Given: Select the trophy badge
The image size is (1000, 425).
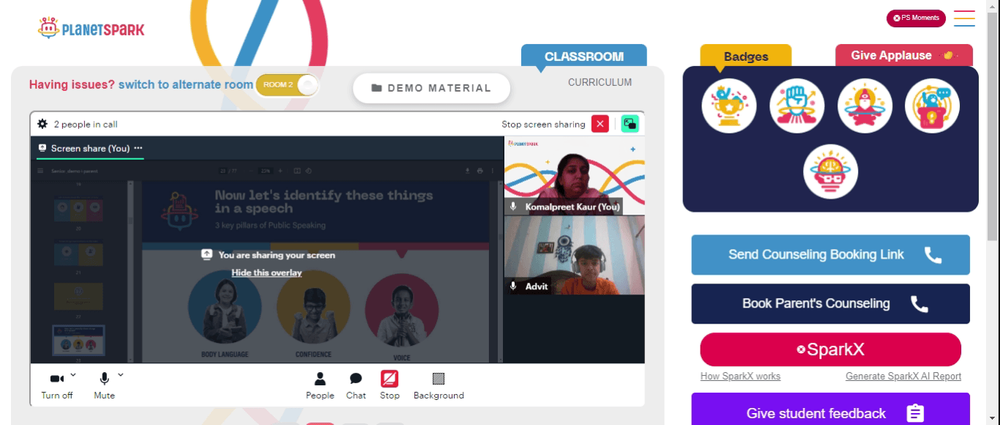Looking at the screenshot, I should coord(729,106).
